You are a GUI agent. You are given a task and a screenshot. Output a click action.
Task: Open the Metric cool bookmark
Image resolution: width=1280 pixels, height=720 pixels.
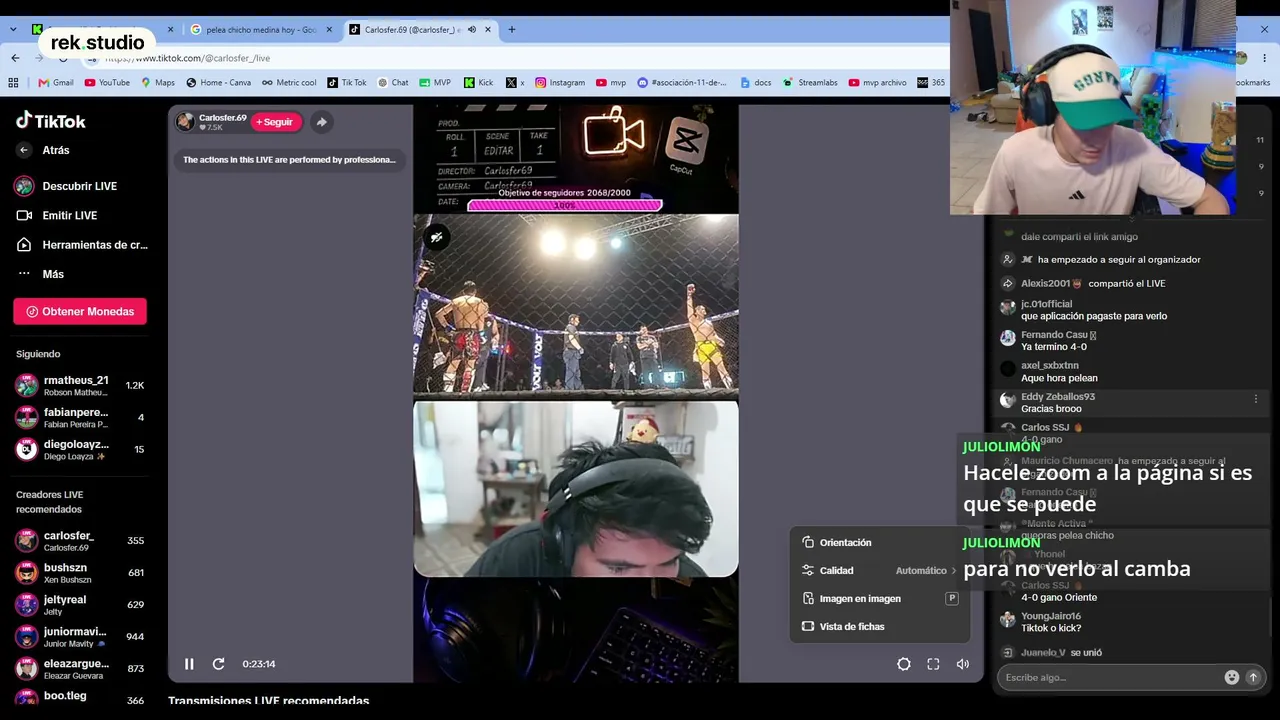289,83
